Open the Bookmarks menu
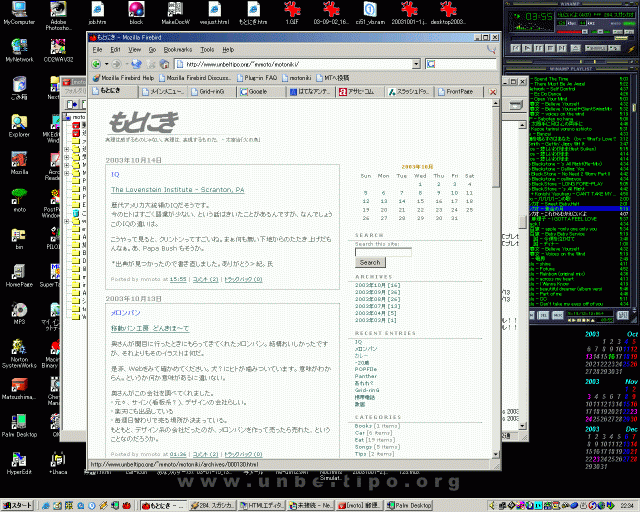The width and height of the screenshot is (640, 512). click(178, 48)
